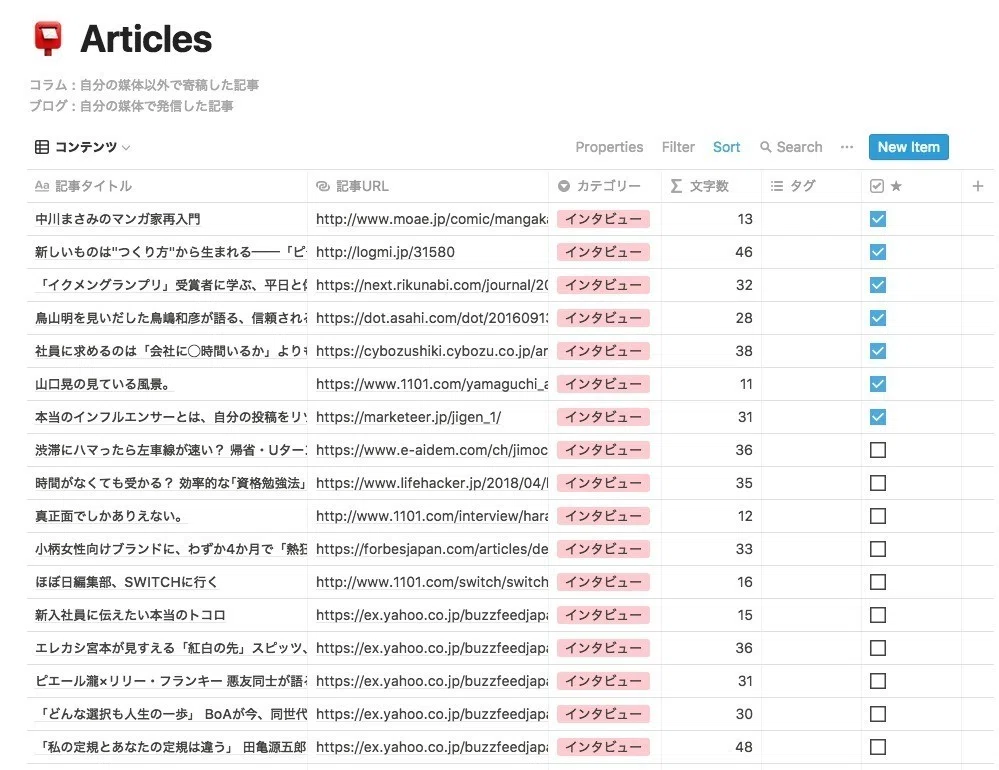Click the table view icon beside コンテンツ
Viewport: 999px width, 770px height.
[x=42, y=147]
